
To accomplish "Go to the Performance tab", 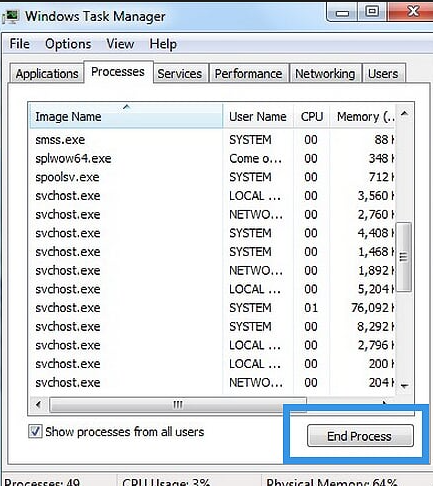I will pyautogui.click(x=248, y=73).
